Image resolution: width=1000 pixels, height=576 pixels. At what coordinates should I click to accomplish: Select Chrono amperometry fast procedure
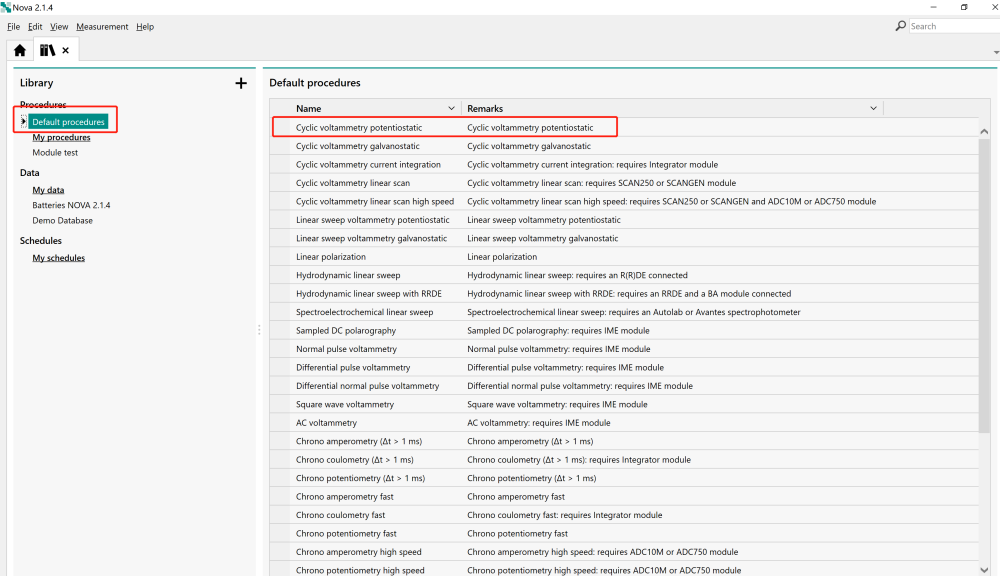coord(344,497)
